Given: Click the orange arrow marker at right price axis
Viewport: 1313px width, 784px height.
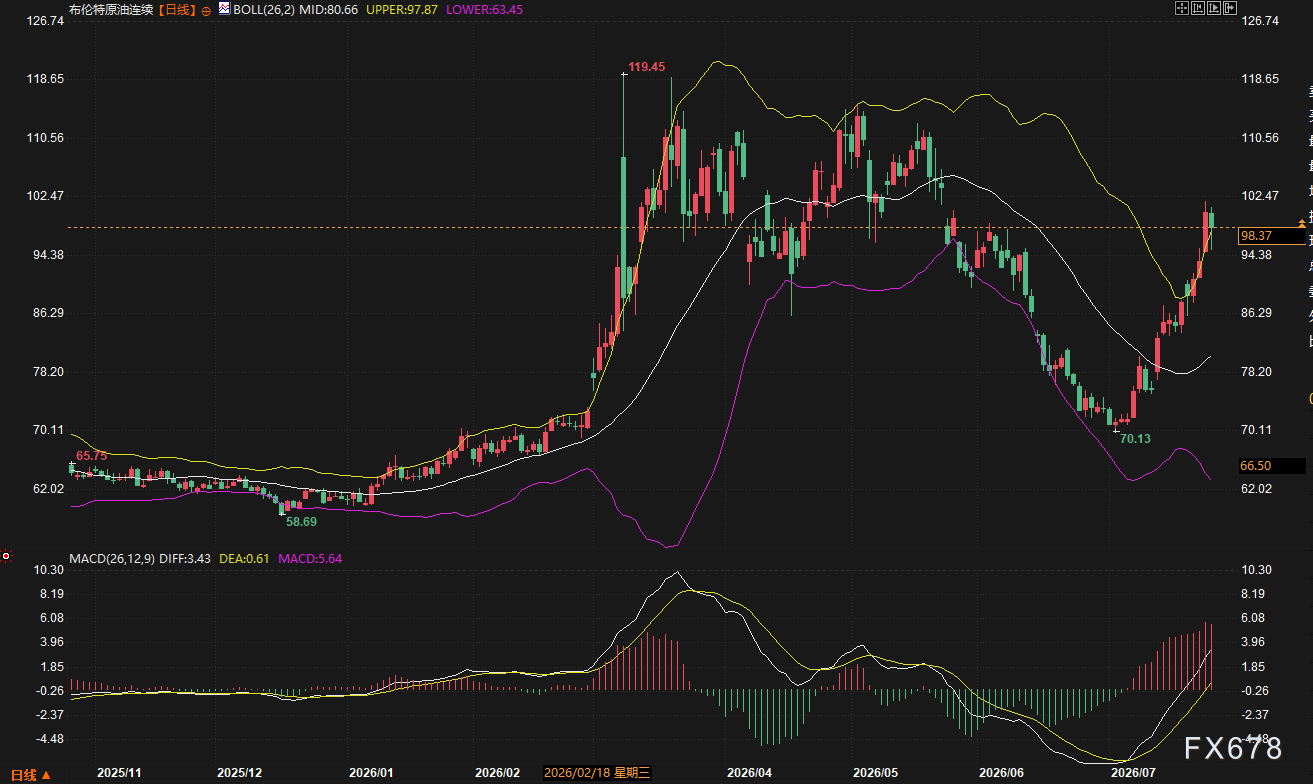Looking at the screenshot, I should pos(1301,221).
